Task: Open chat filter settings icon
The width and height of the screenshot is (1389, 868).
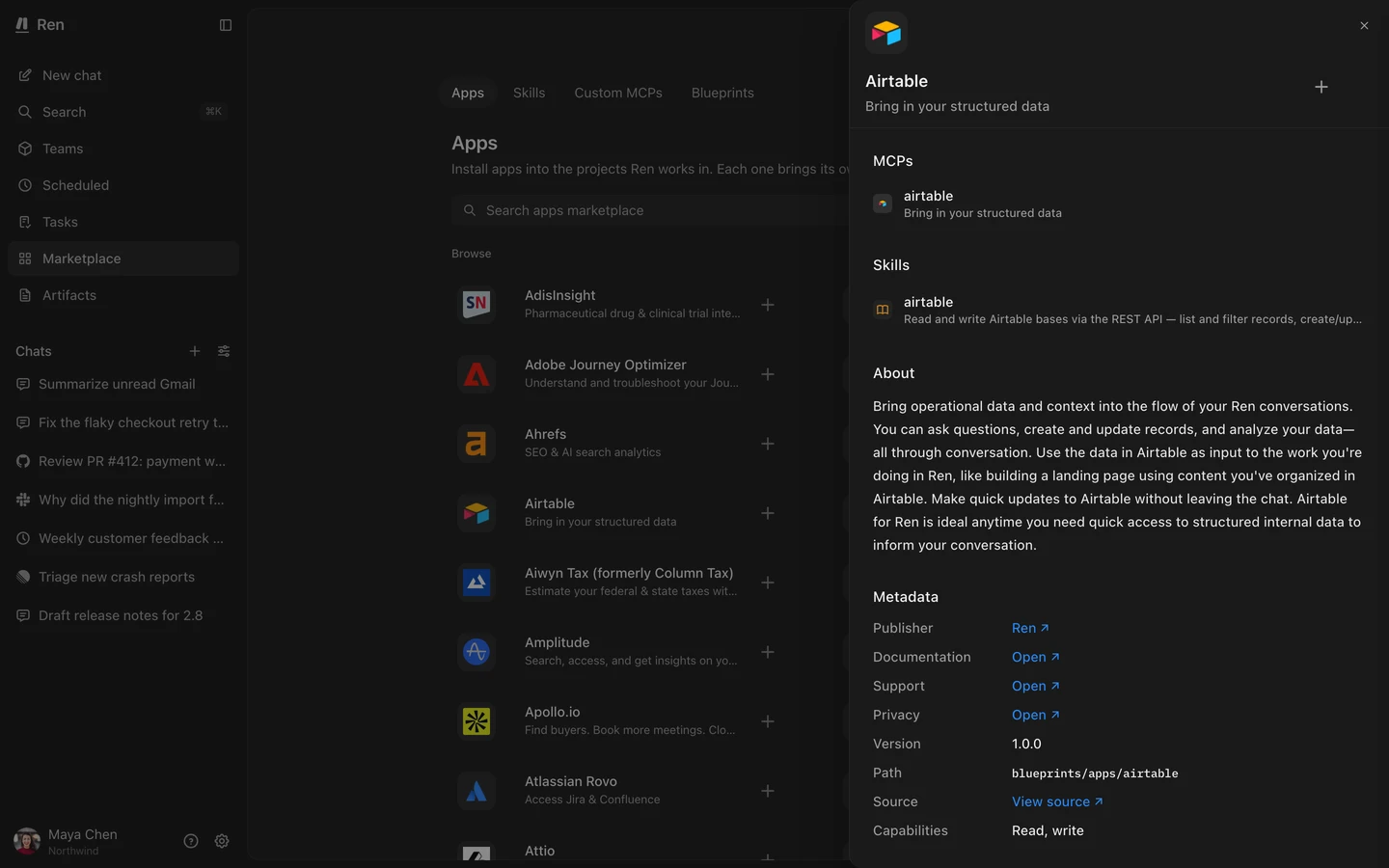Action: (224, 351)
